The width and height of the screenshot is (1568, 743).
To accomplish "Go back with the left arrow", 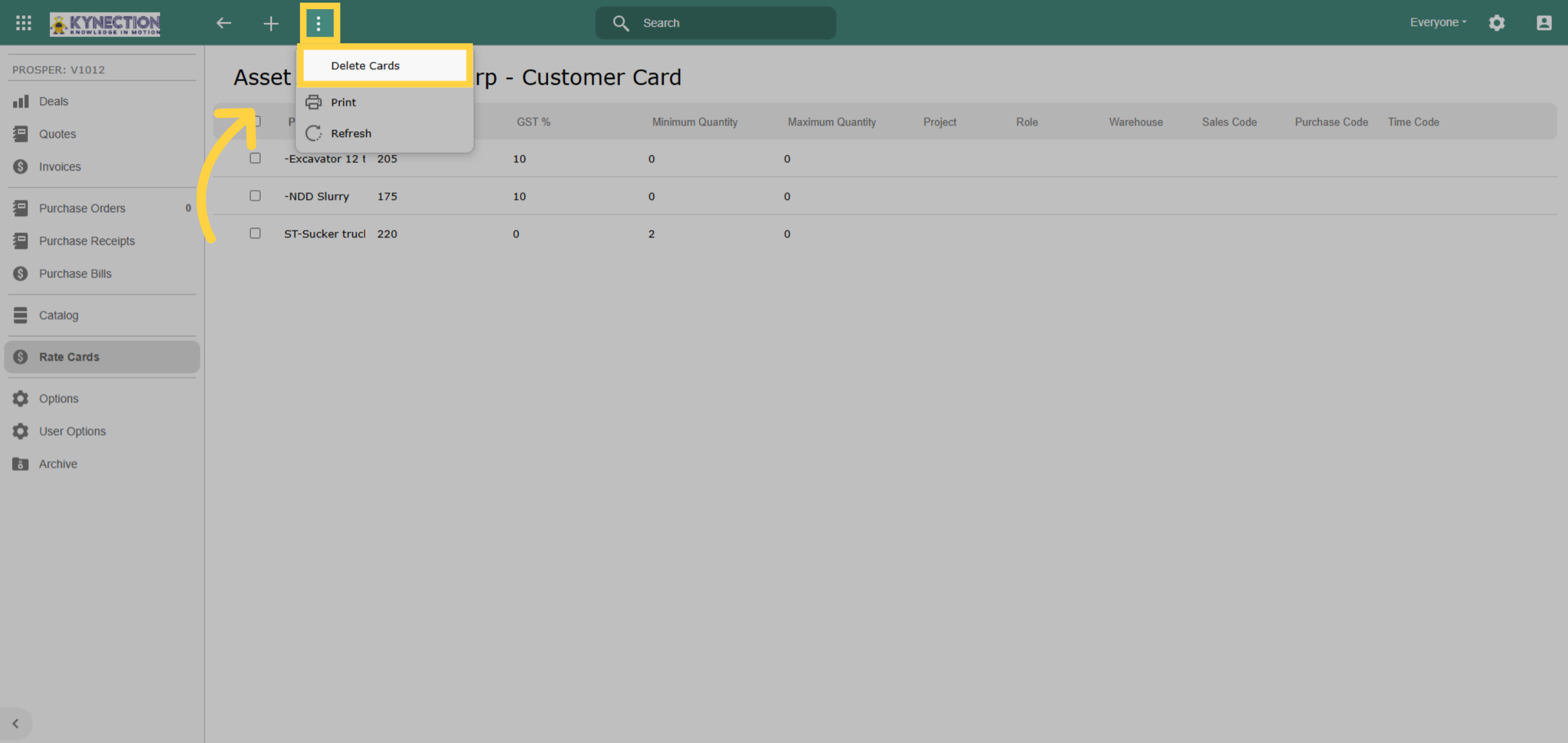I will [224, 23].
